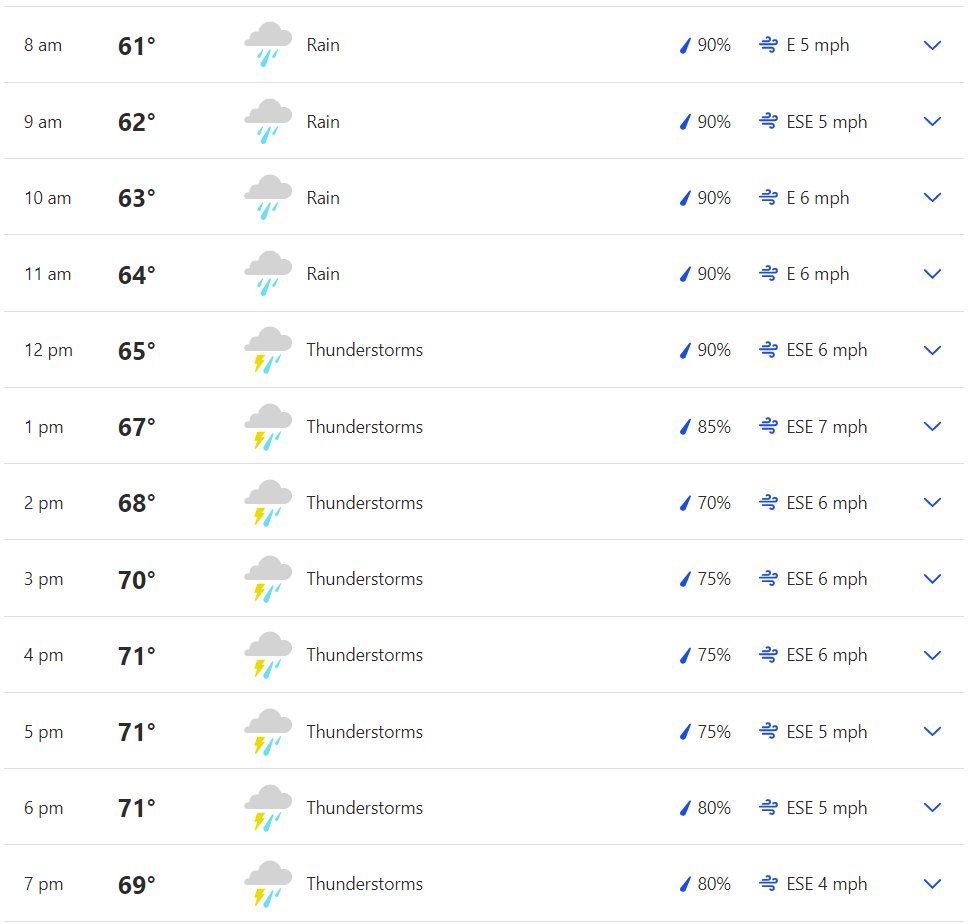The width and height of the screenshot is (973, 924).
Task: Expand the 8 am forecast details
Action: (x=932, y=45)
